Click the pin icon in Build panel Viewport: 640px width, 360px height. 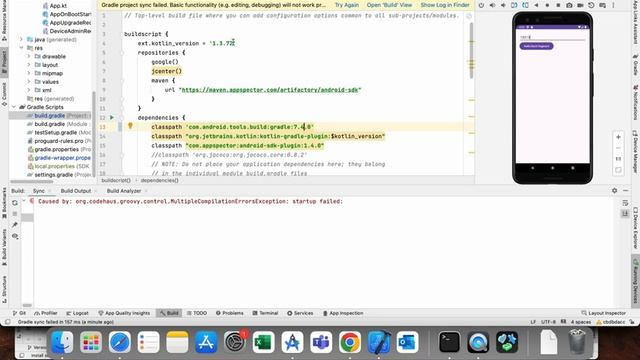coord(15,225)
